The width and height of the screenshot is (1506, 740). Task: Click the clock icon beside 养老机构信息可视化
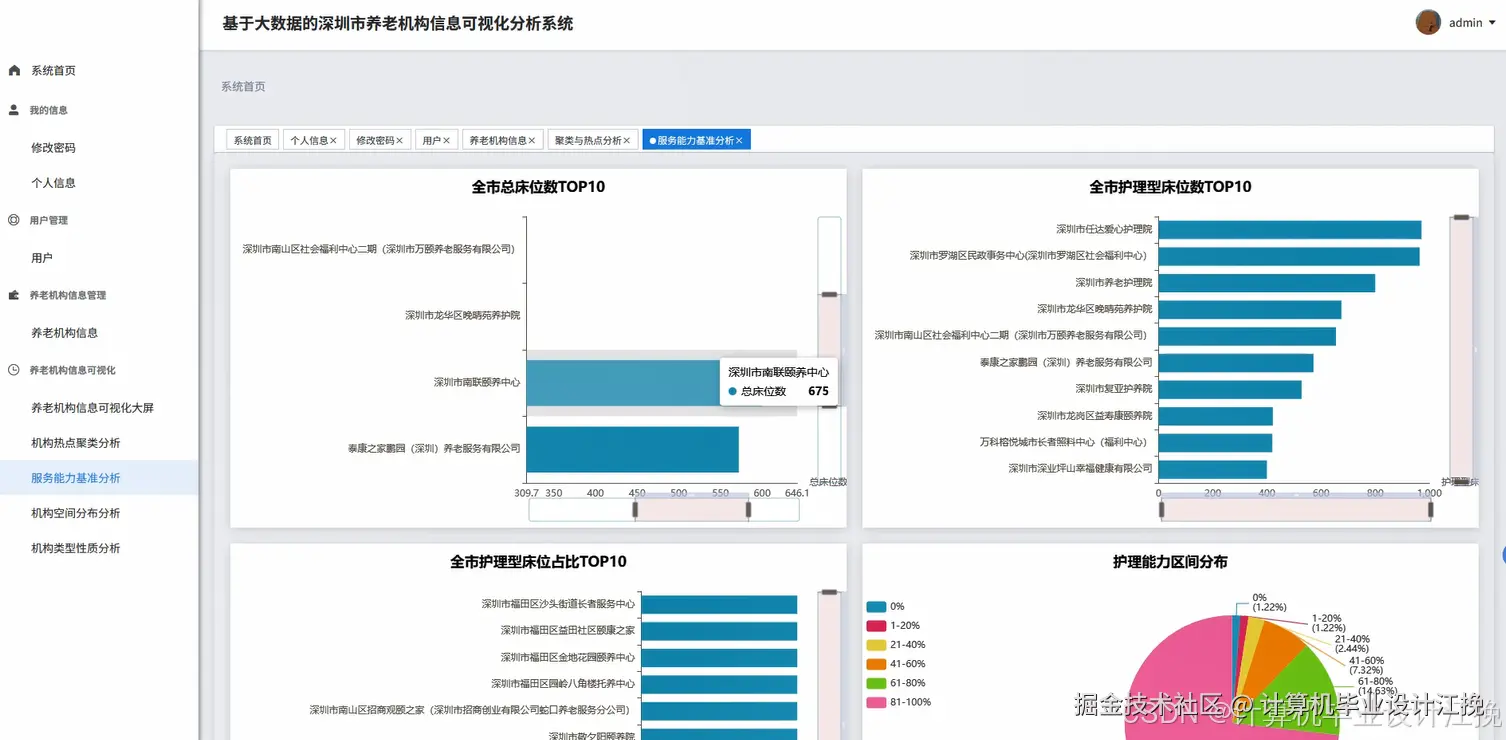pos(14,370)
